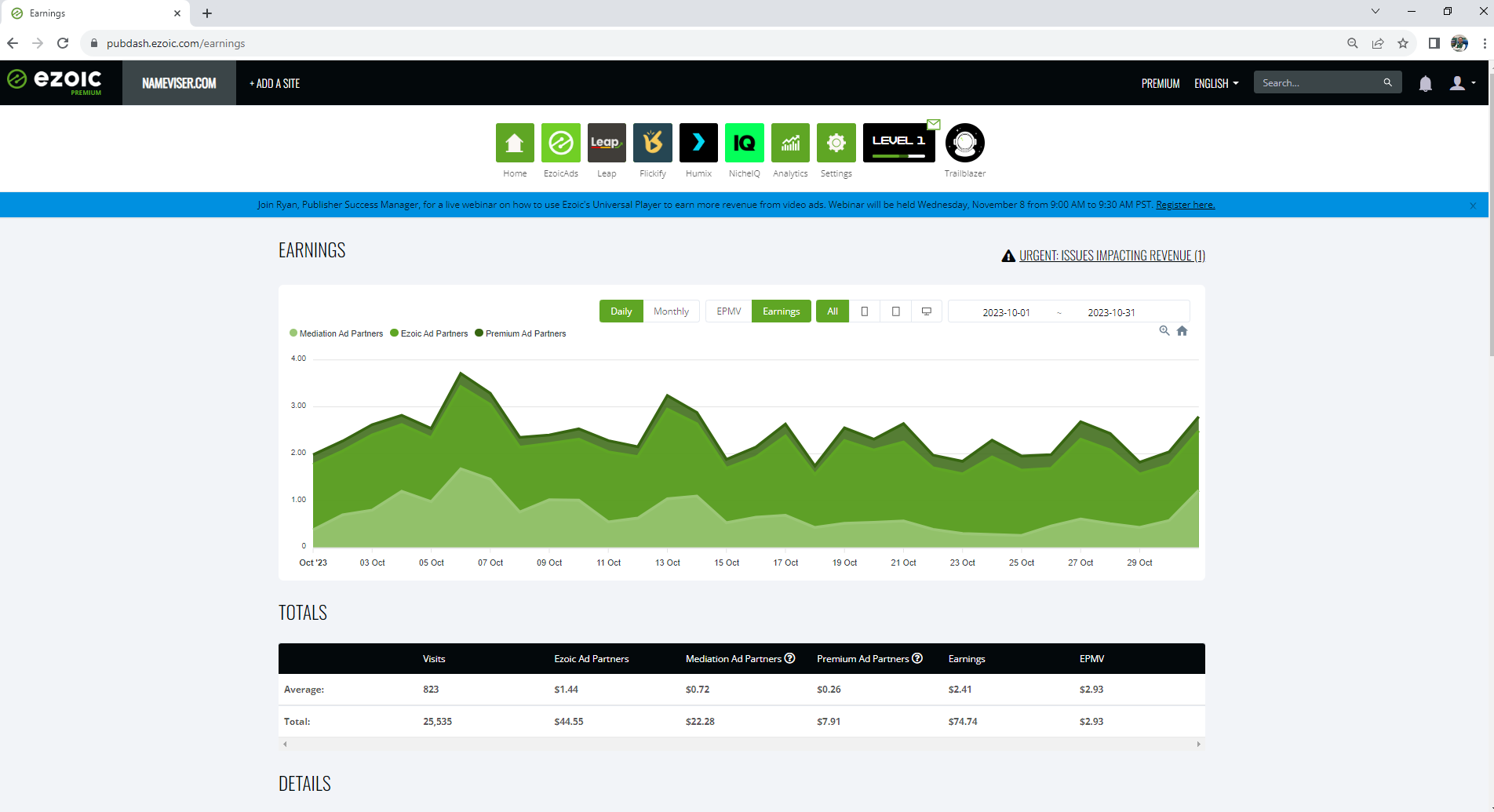Toggle Premium Ad Partners legend series

tap(521, 333)
